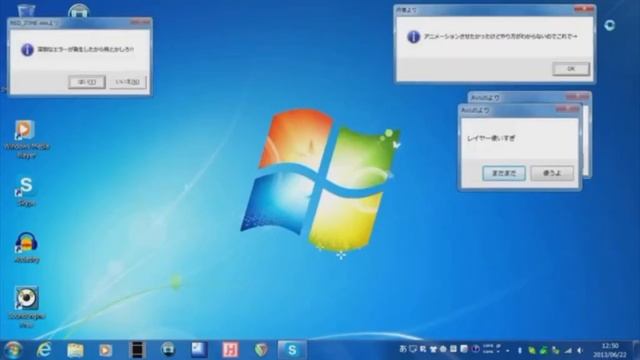Click まだまだ in the レイヤー使いすぎ dialog
Viewport: 640px width, 360px height.
coord(504,173)
